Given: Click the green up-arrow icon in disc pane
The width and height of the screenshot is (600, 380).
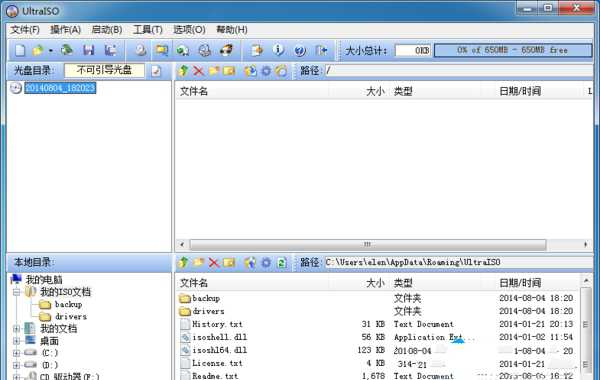Looking at the screenshot, I should click(x=183, y=71).
